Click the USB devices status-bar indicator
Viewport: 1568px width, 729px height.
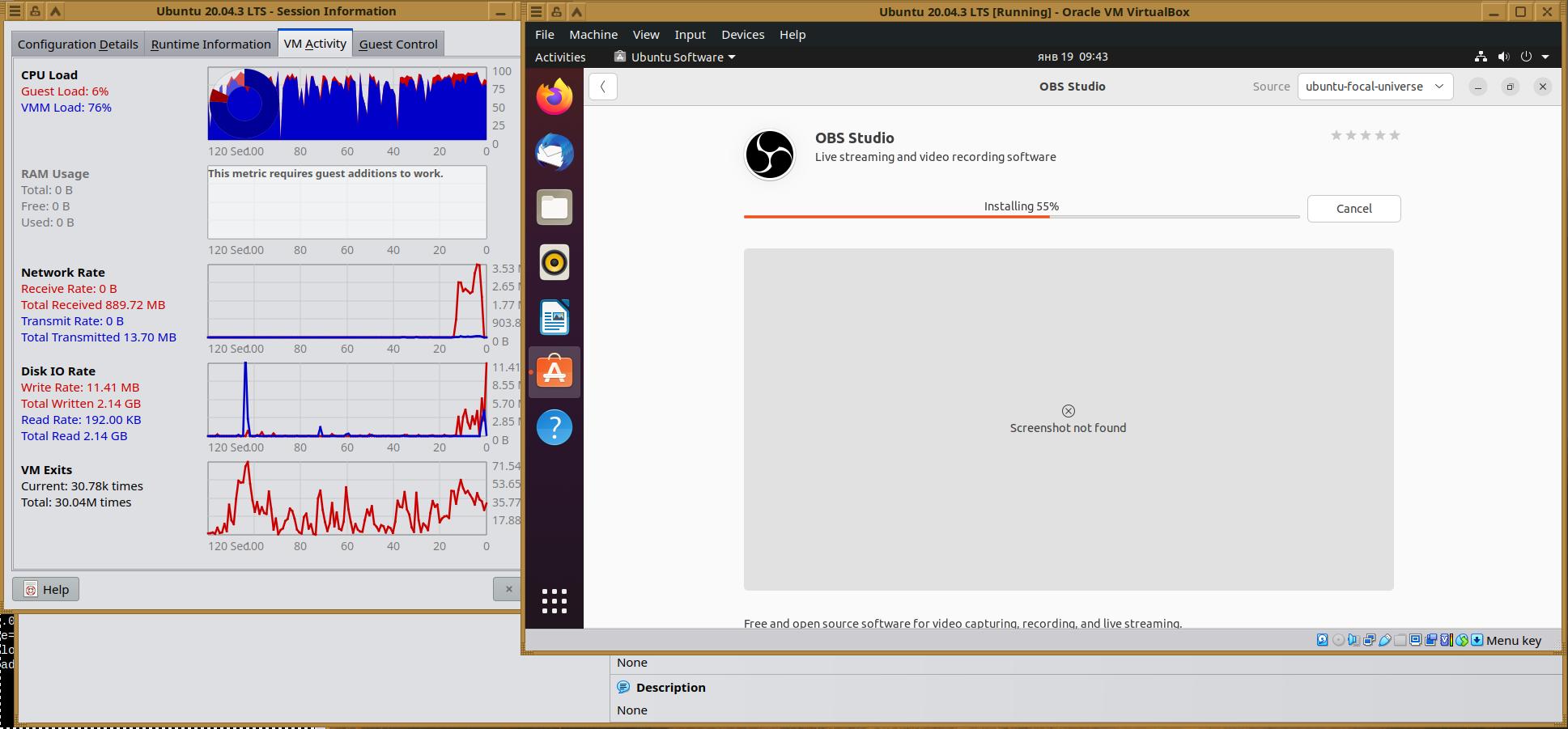click(1384, 640)
